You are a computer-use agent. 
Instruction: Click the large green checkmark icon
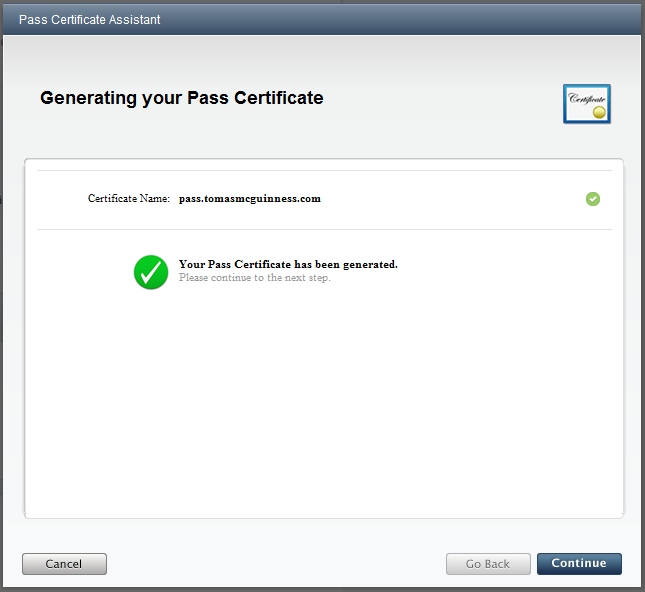pos(150,271)
